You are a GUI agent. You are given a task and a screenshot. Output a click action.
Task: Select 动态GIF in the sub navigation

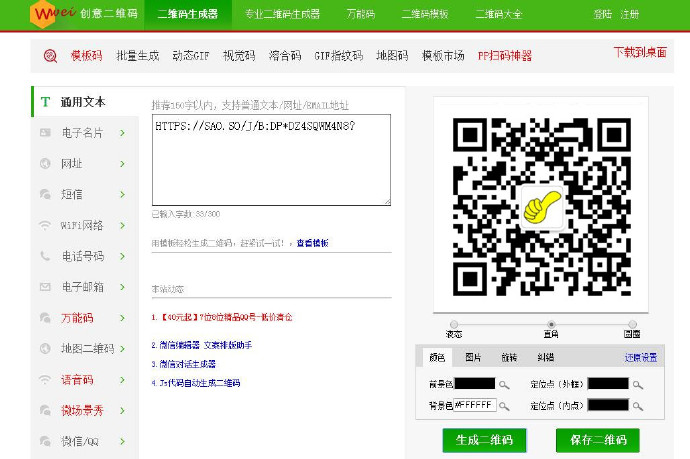coord(191,56)
